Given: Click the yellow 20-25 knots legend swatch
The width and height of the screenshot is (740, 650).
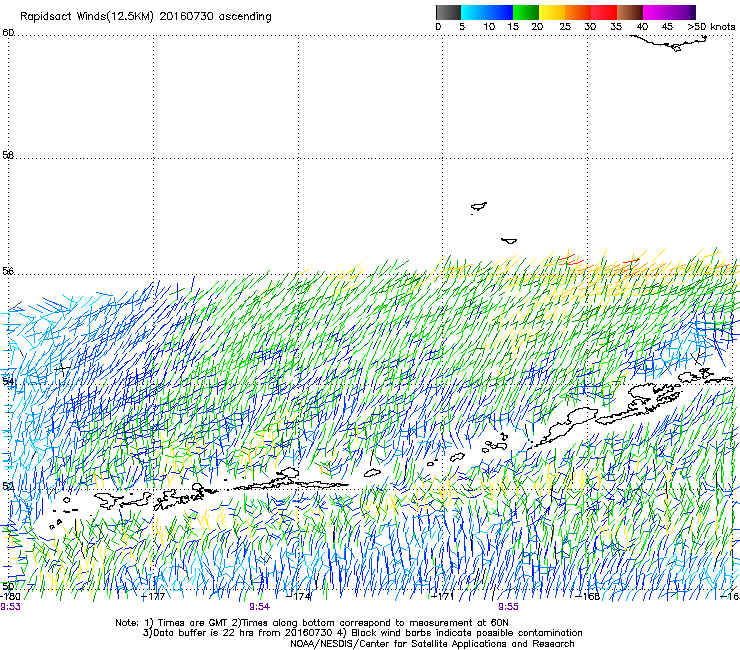Looking at the screenshot, I should (552, 12).
